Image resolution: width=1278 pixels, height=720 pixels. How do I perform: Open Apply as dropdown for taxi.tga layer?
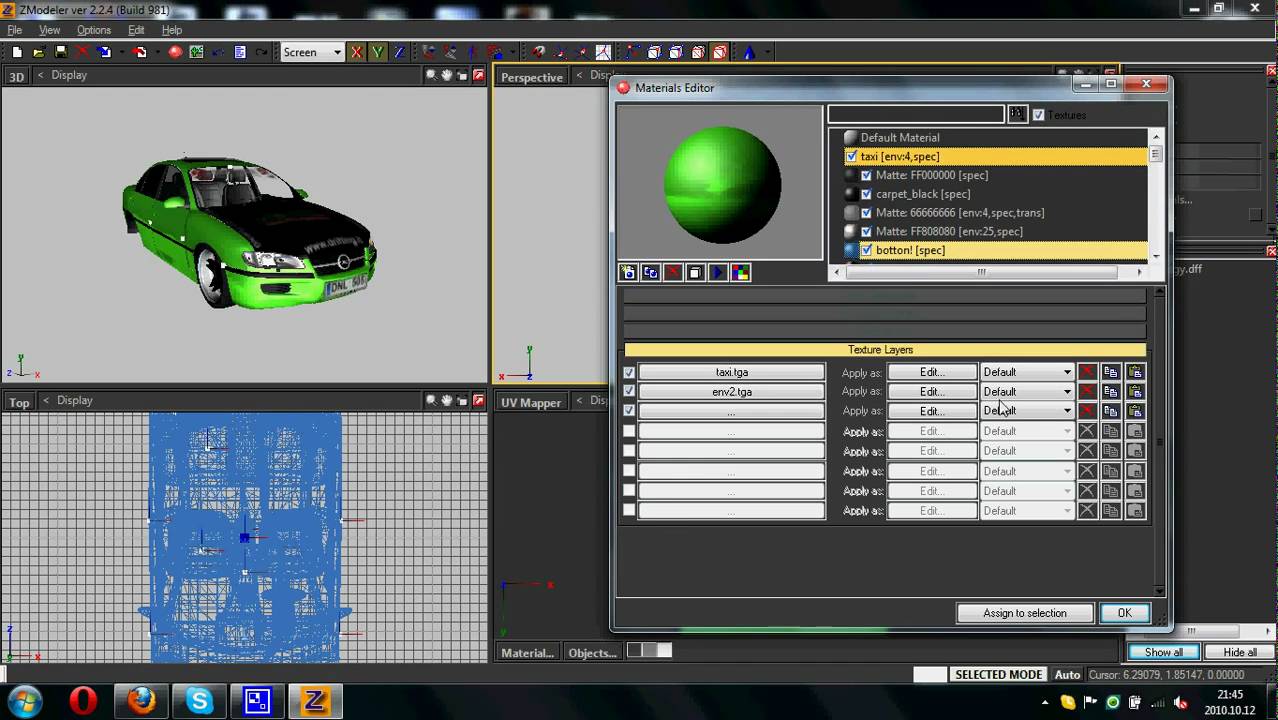(1027, 372)
